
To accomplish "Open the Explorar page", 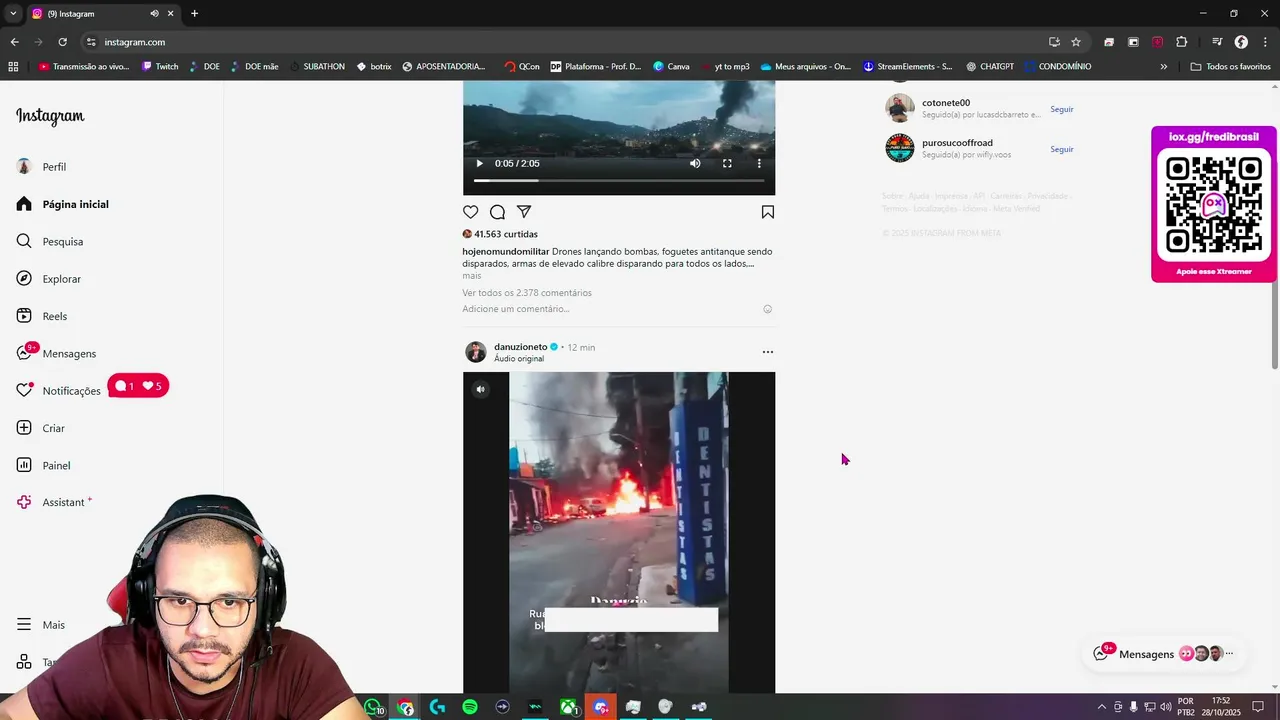I will 48,279.
